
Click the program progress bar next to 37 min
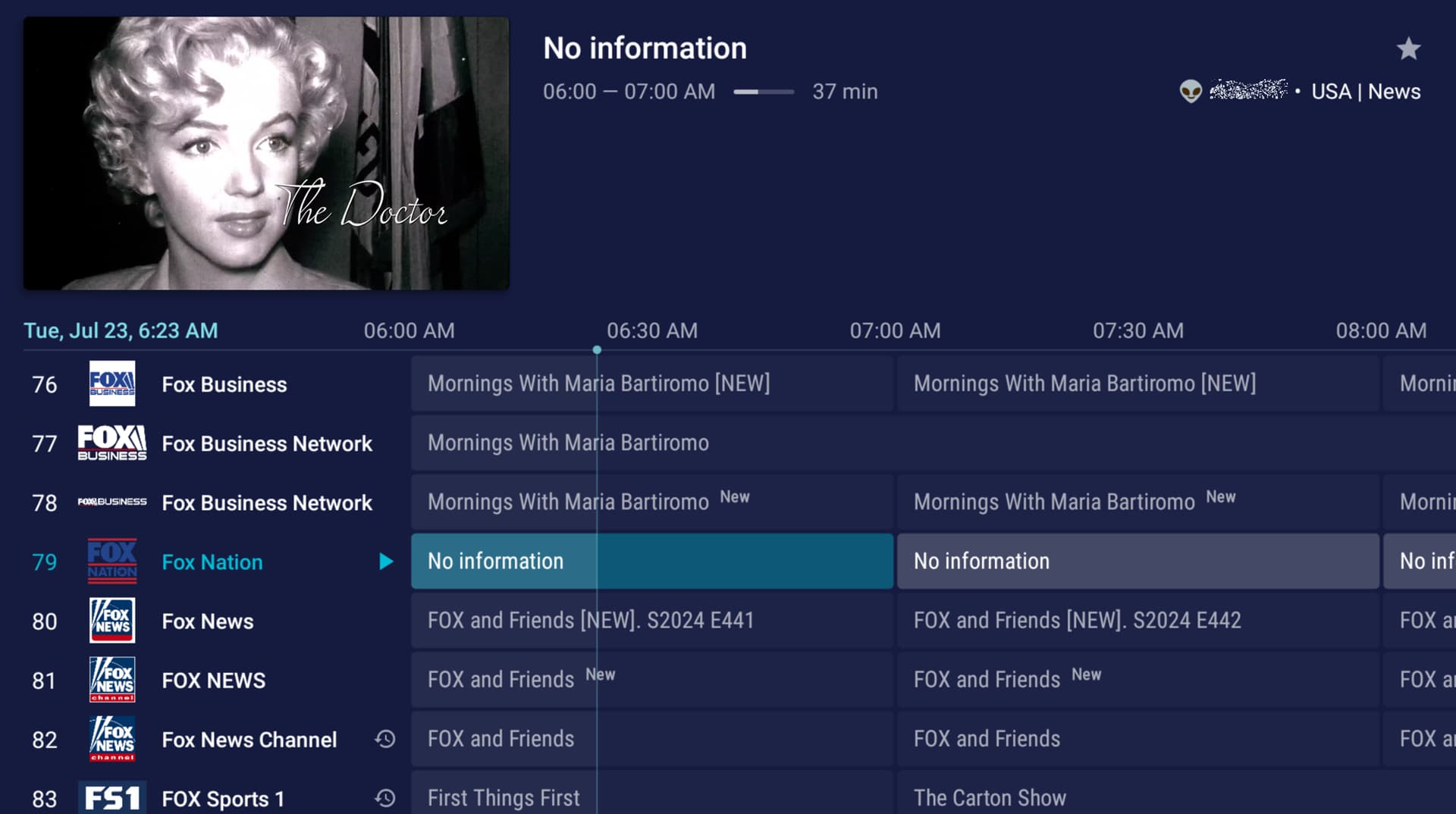point(764,92)
